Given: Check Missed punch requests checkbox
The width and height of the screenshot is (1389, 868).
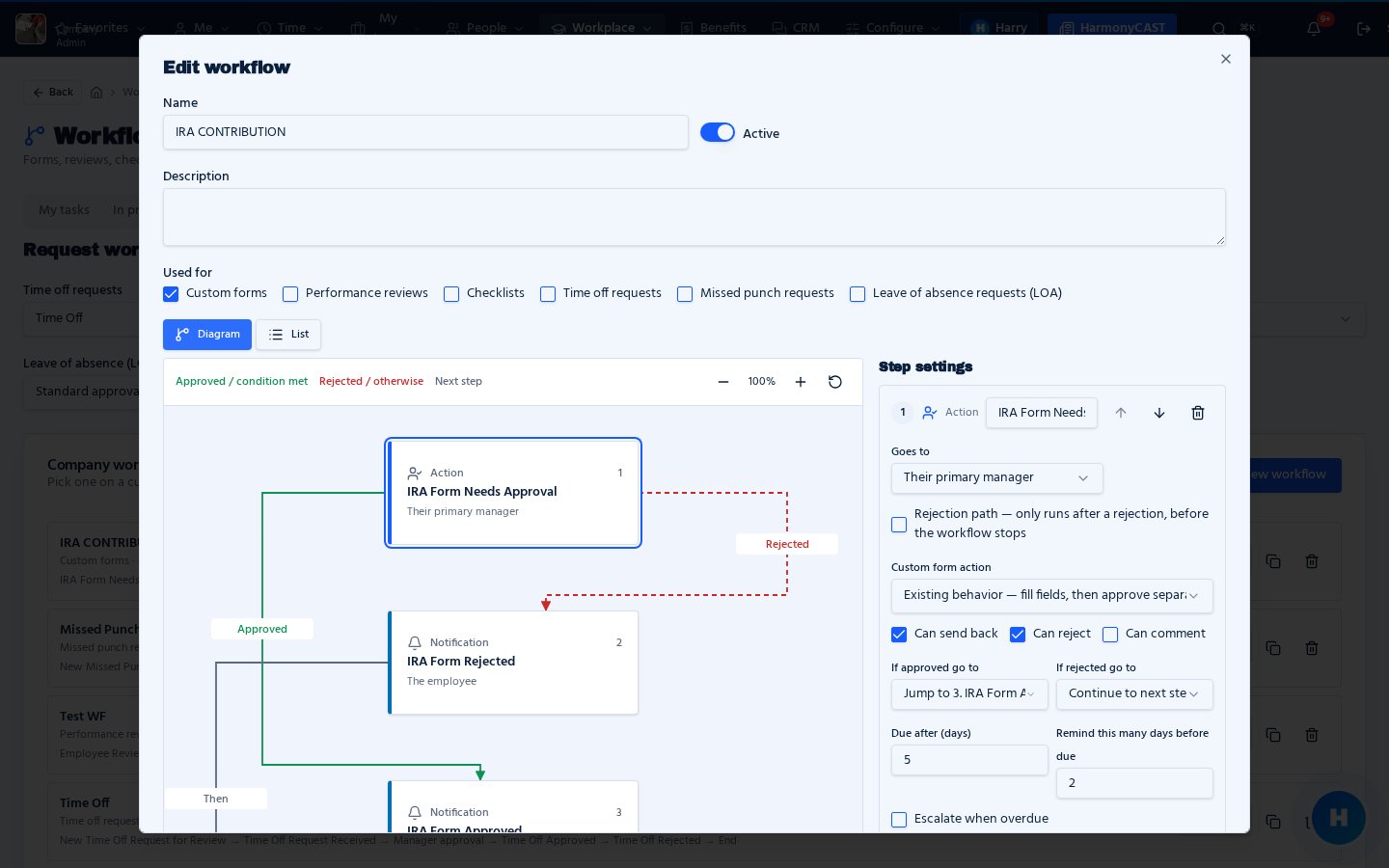Looking at the screenshot, I should coord(685,294).
